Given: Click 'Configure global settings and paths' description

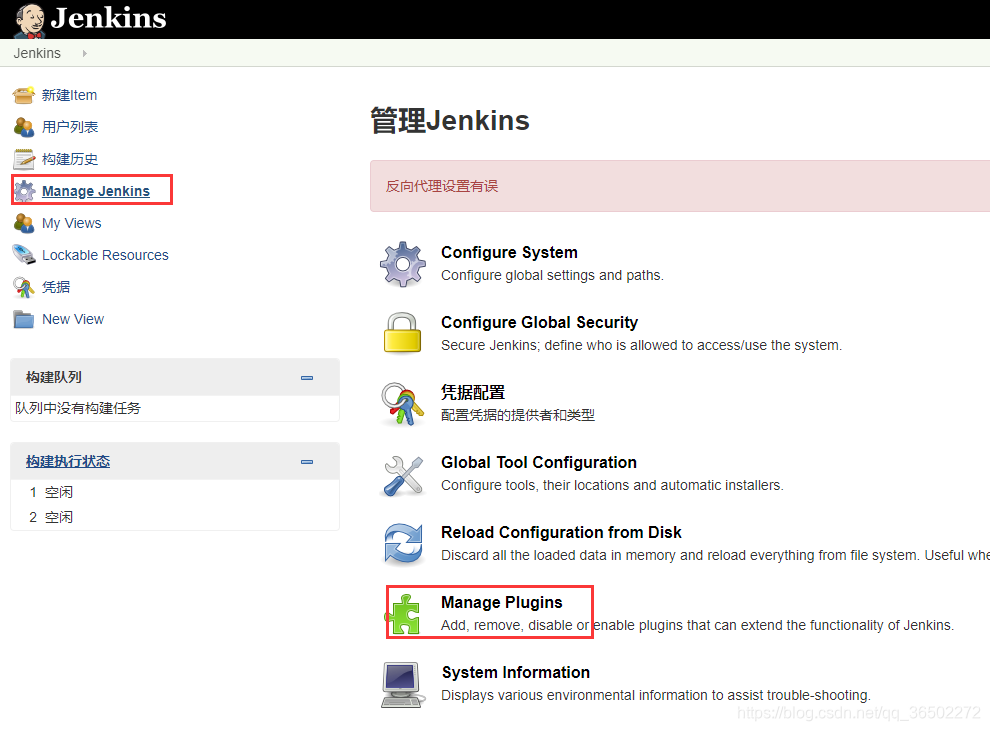Looking at the screenshot, I should [x=552, y=275].
